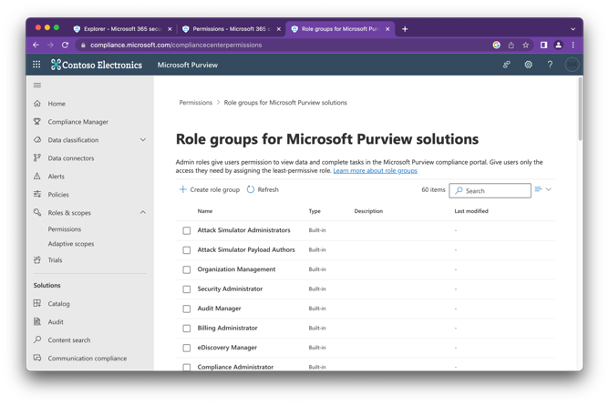This screenshot has height=406, width=610.
Task: Click the Alerts triangle icon
Action: pyautogui.click(x=37, y=176)
